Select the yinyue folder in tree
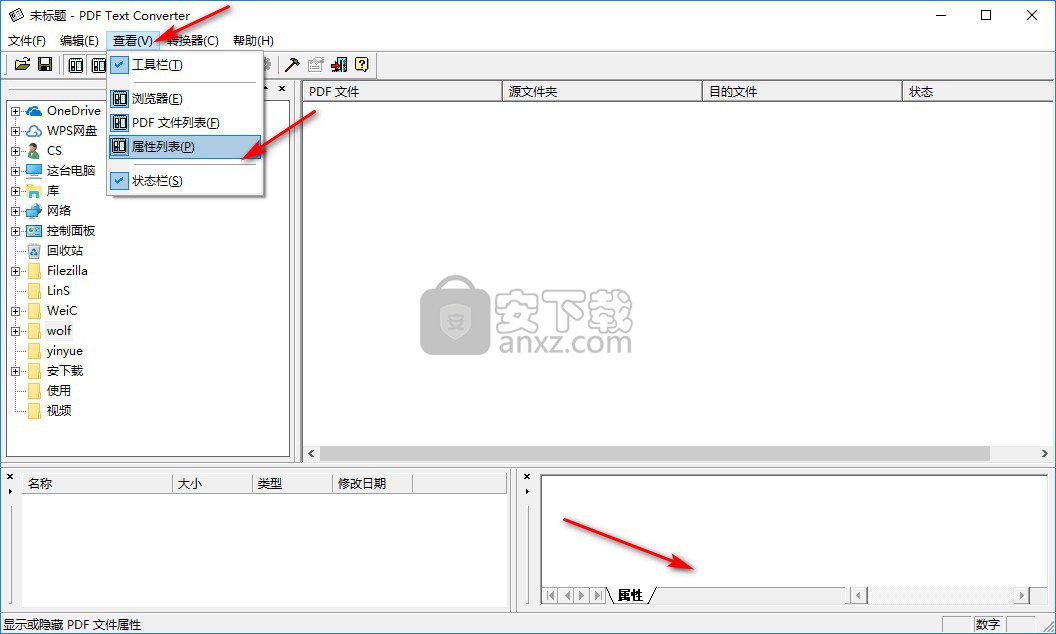Image resolution: width=1056 pixels, height=634 pixels. [x=65, y=351]
